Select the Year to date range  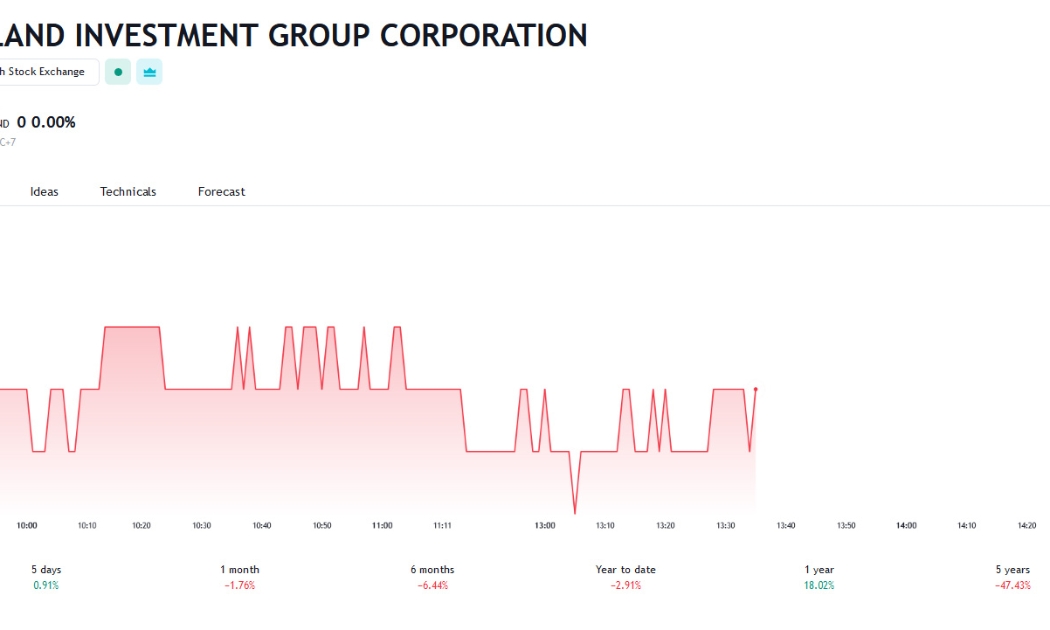(x=625, y=577)
